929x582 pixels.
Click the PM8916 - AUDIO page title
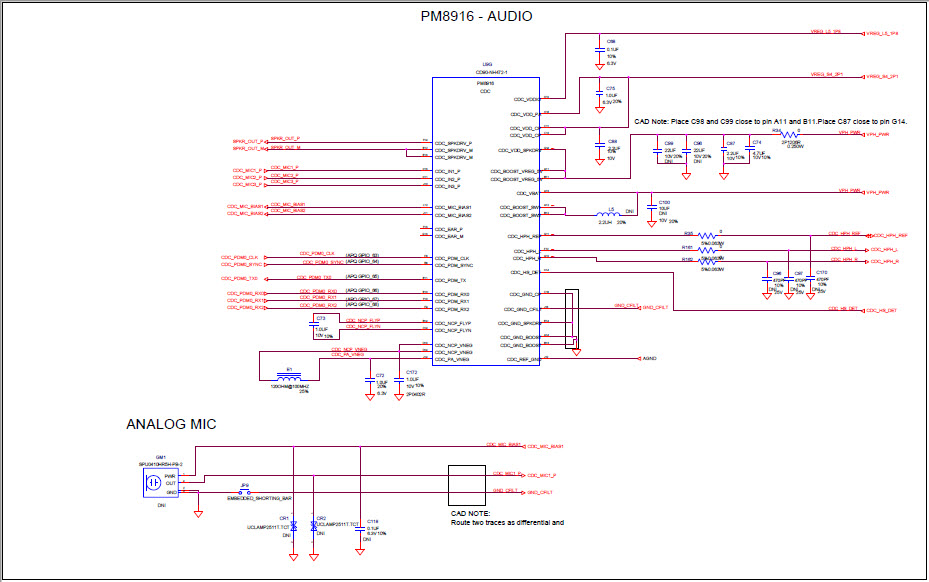click(x=477, y=16)
